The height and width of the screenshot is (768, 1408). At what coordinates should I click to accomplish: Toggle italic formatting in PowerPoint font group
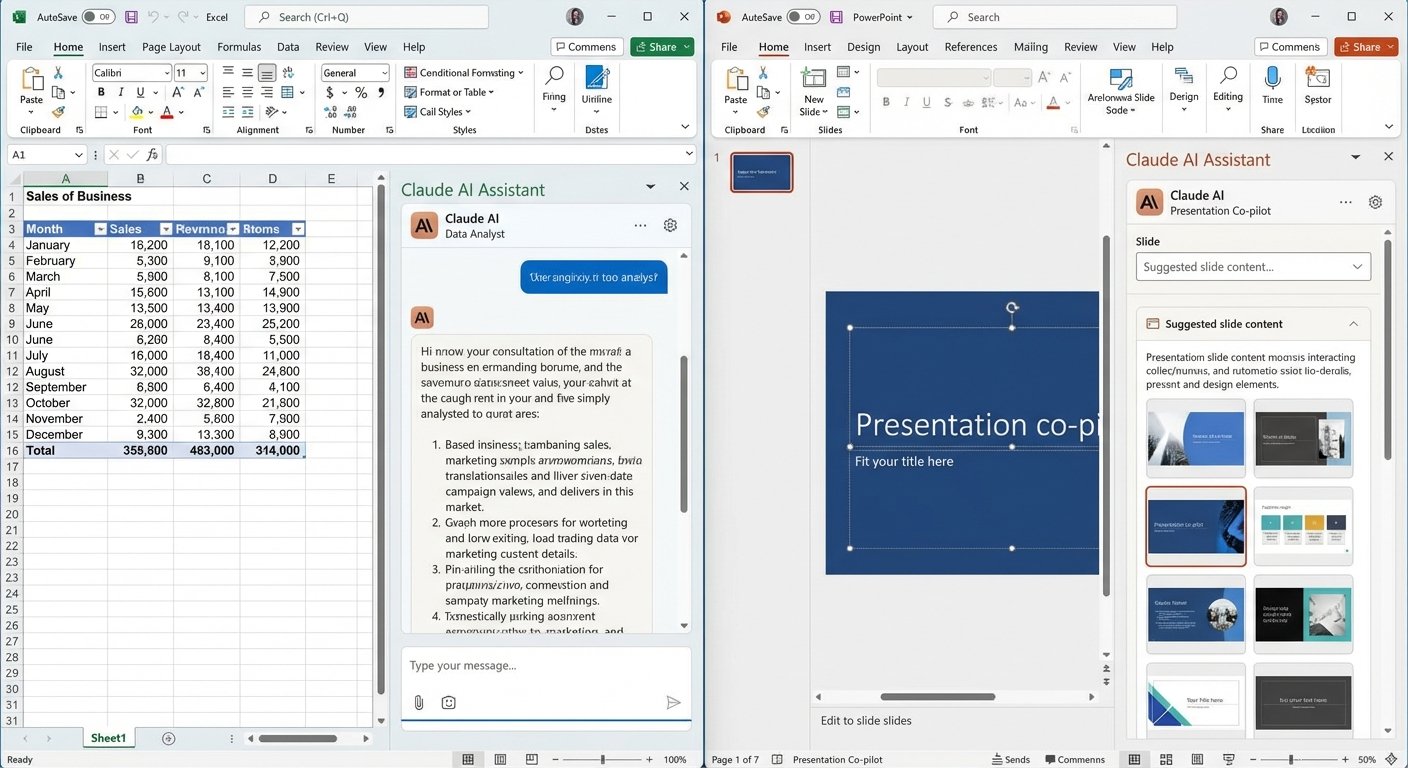[906, 101]
